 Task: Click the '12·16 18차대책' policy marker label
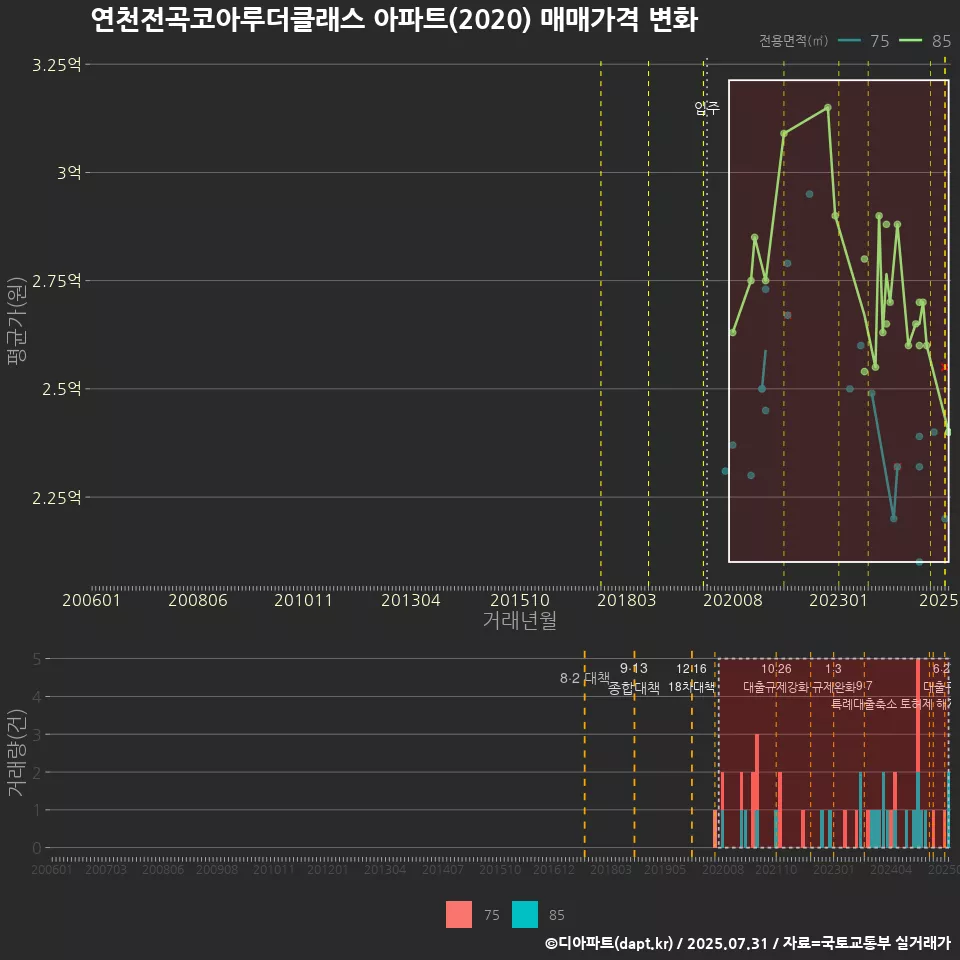(x=691, y=678)
